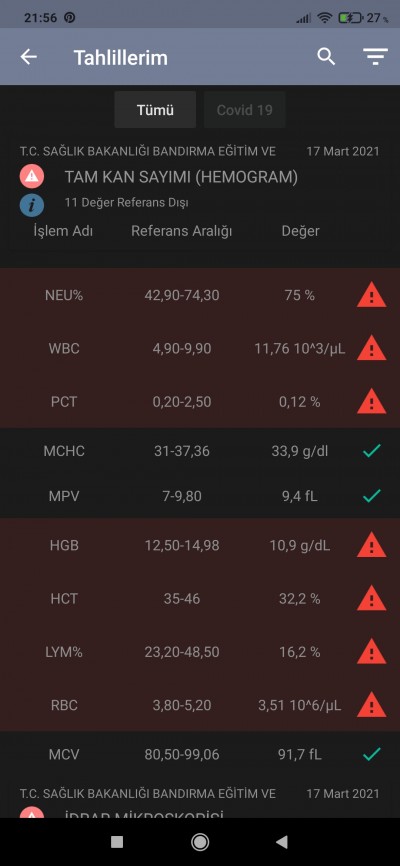Image resolution: width=400 pixels, height=866 pixels.
Task: Open the TAM KAN SAYIMI (HEMOGRAM) title
Action: click(181, 177)
